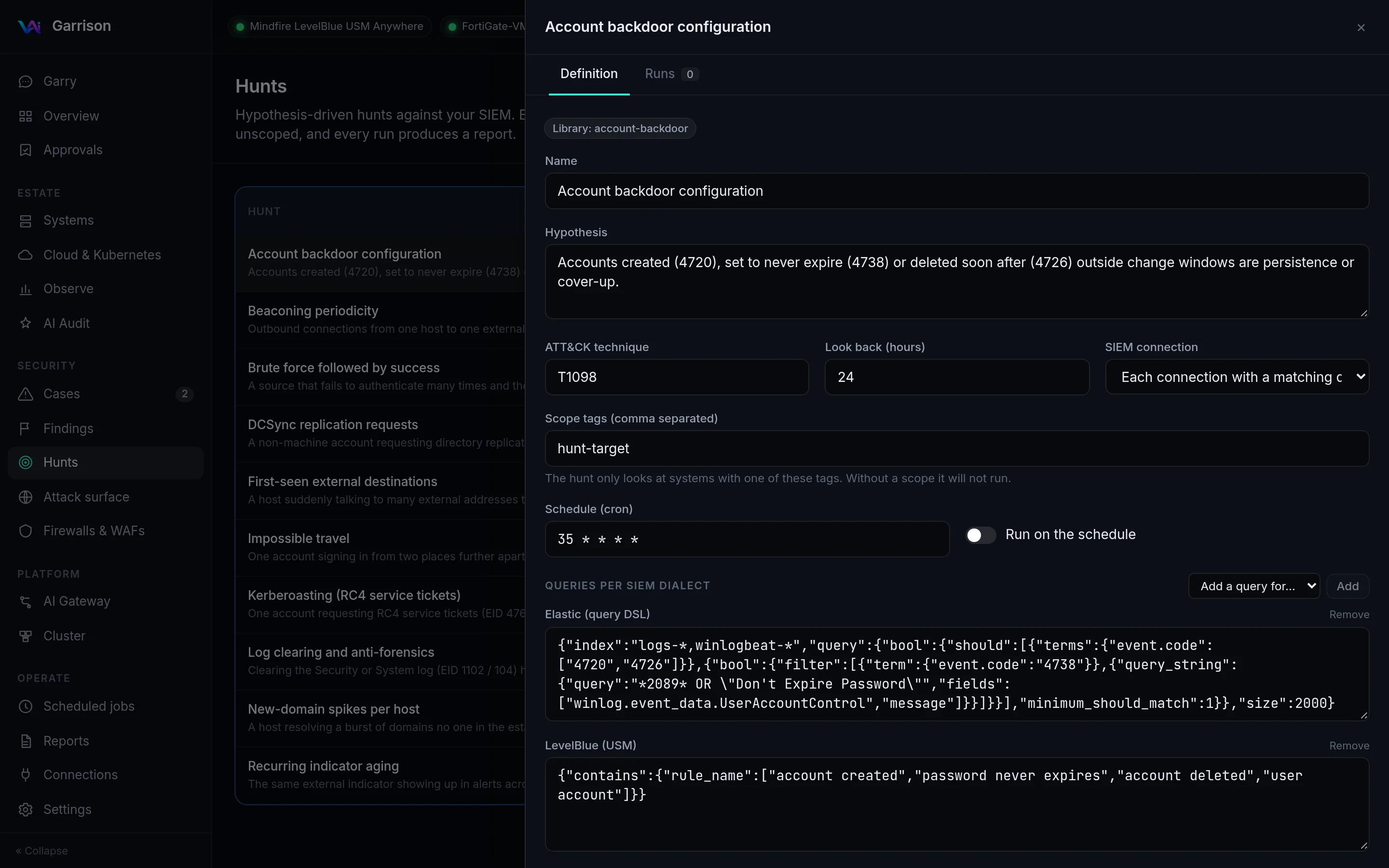Screen dimensions: 1389x868
Task: Click the Firewalls & WAFs shield icon
Action: tap(25, 531)
